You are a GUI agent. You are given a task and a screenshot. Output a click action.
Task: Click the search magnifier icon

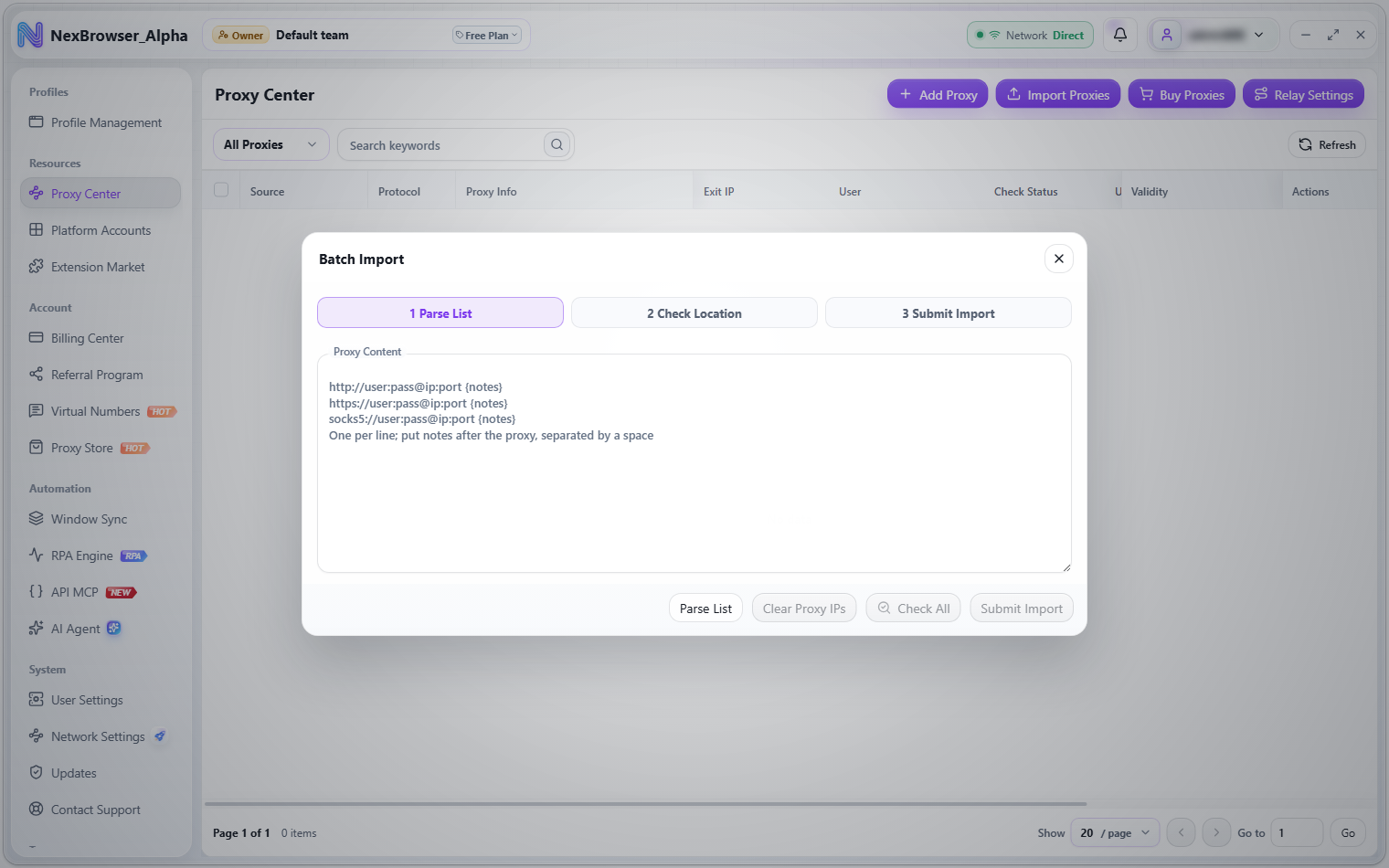tap(557, 144)
